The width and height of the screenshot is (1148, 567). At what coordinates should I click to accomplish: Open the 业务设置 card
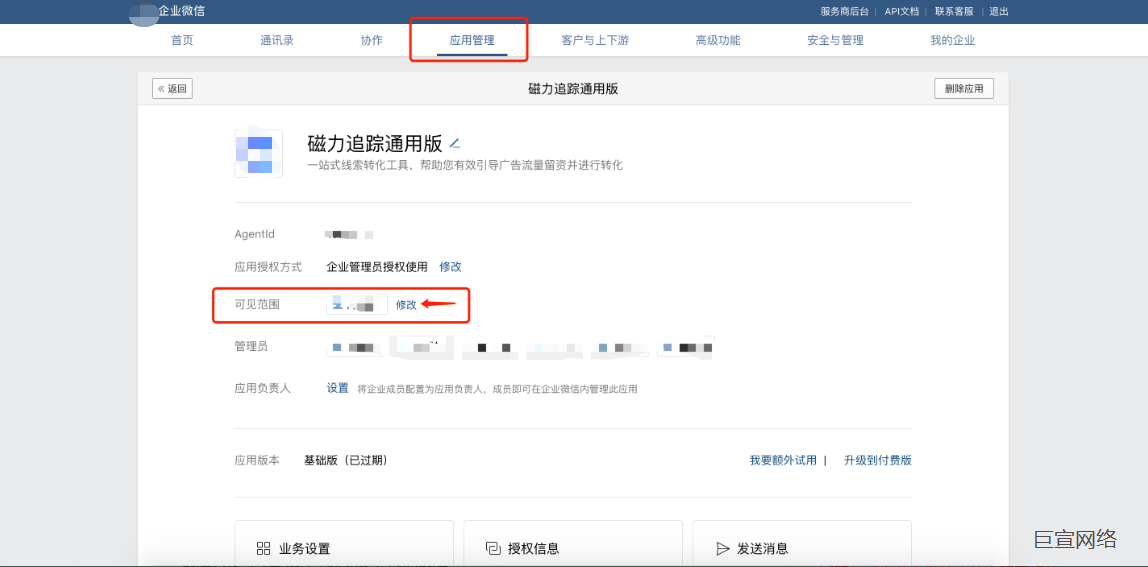pyautogui.click(x=343, y=543)
